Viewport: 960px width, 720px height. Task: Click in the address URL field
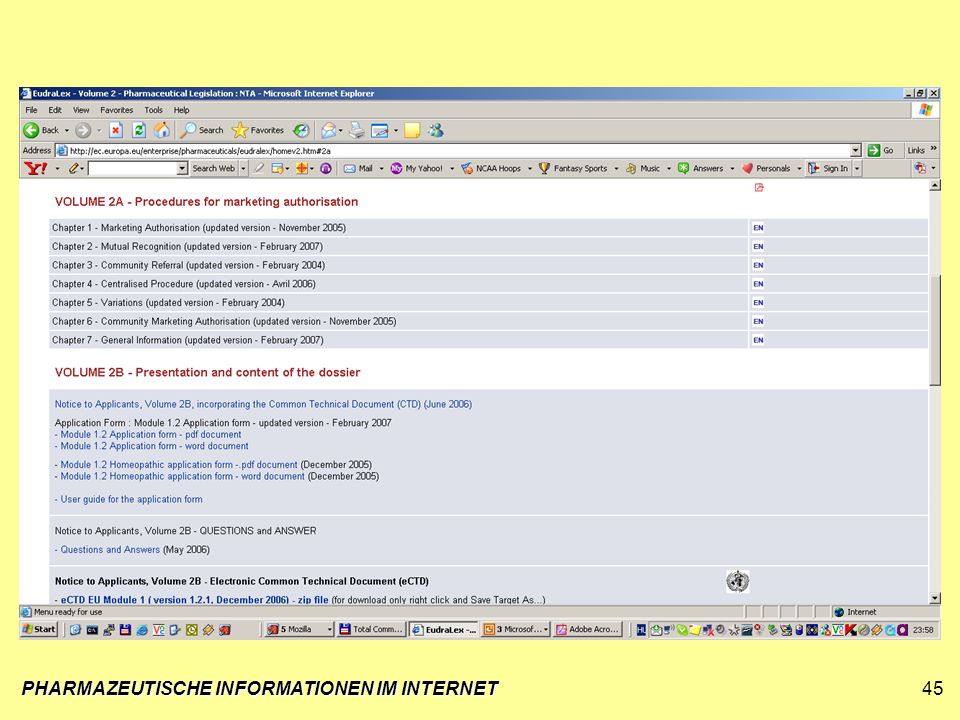click(458, 151)
